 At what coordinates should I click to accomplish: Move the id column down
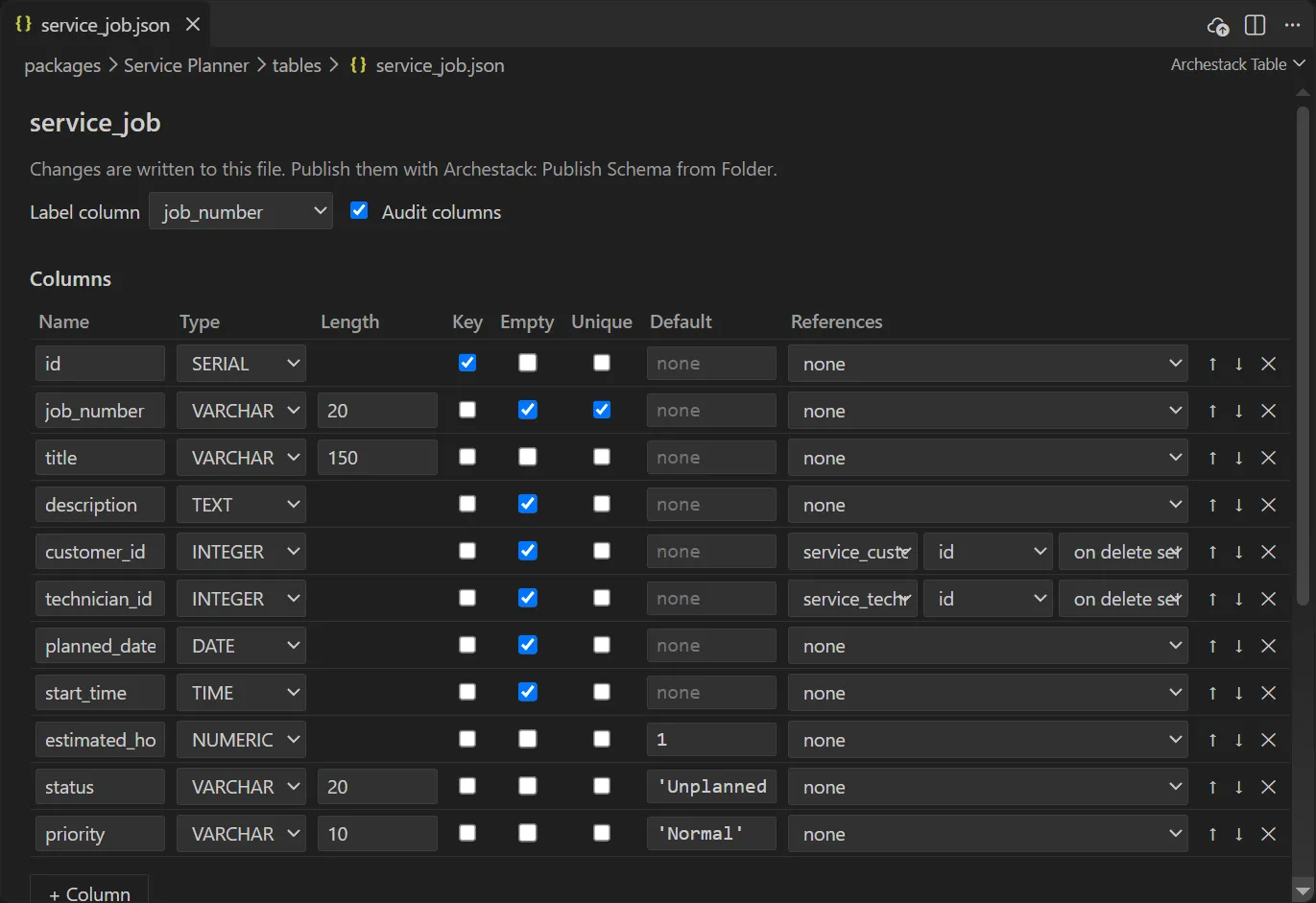tap(1239, 364)
